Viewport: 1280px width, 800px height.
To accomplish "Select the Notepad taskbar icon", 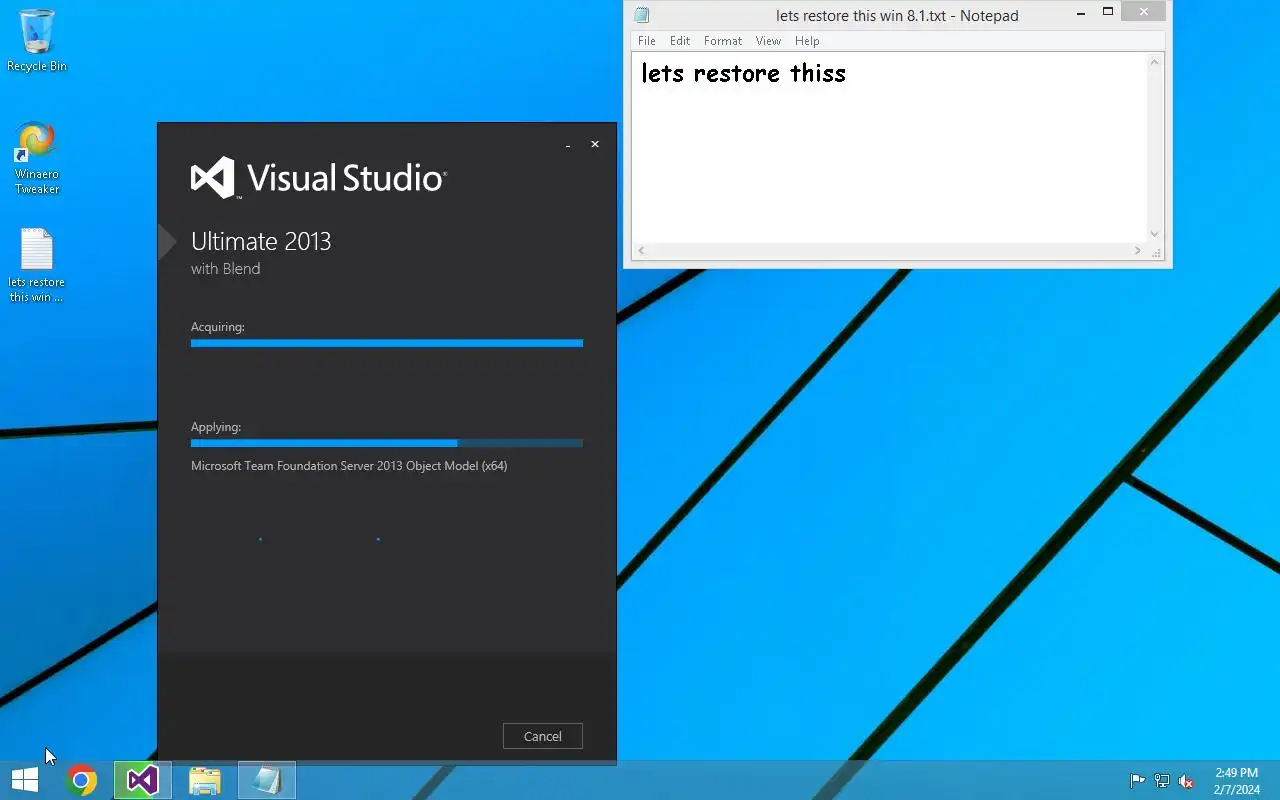I will coord(267,780).
